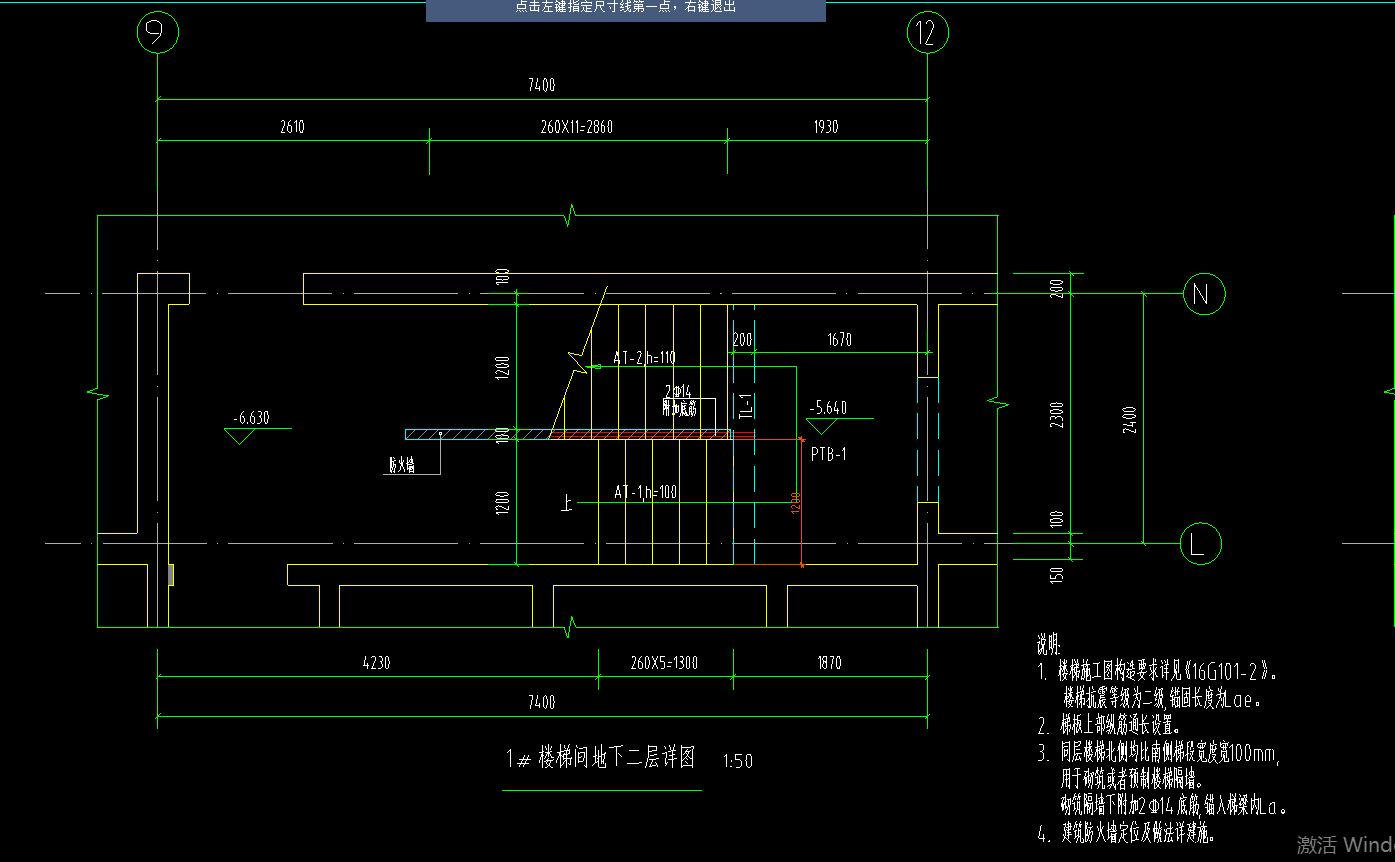
Task: Click the 1670 dimension text
Action: click(x=839, y=340)
